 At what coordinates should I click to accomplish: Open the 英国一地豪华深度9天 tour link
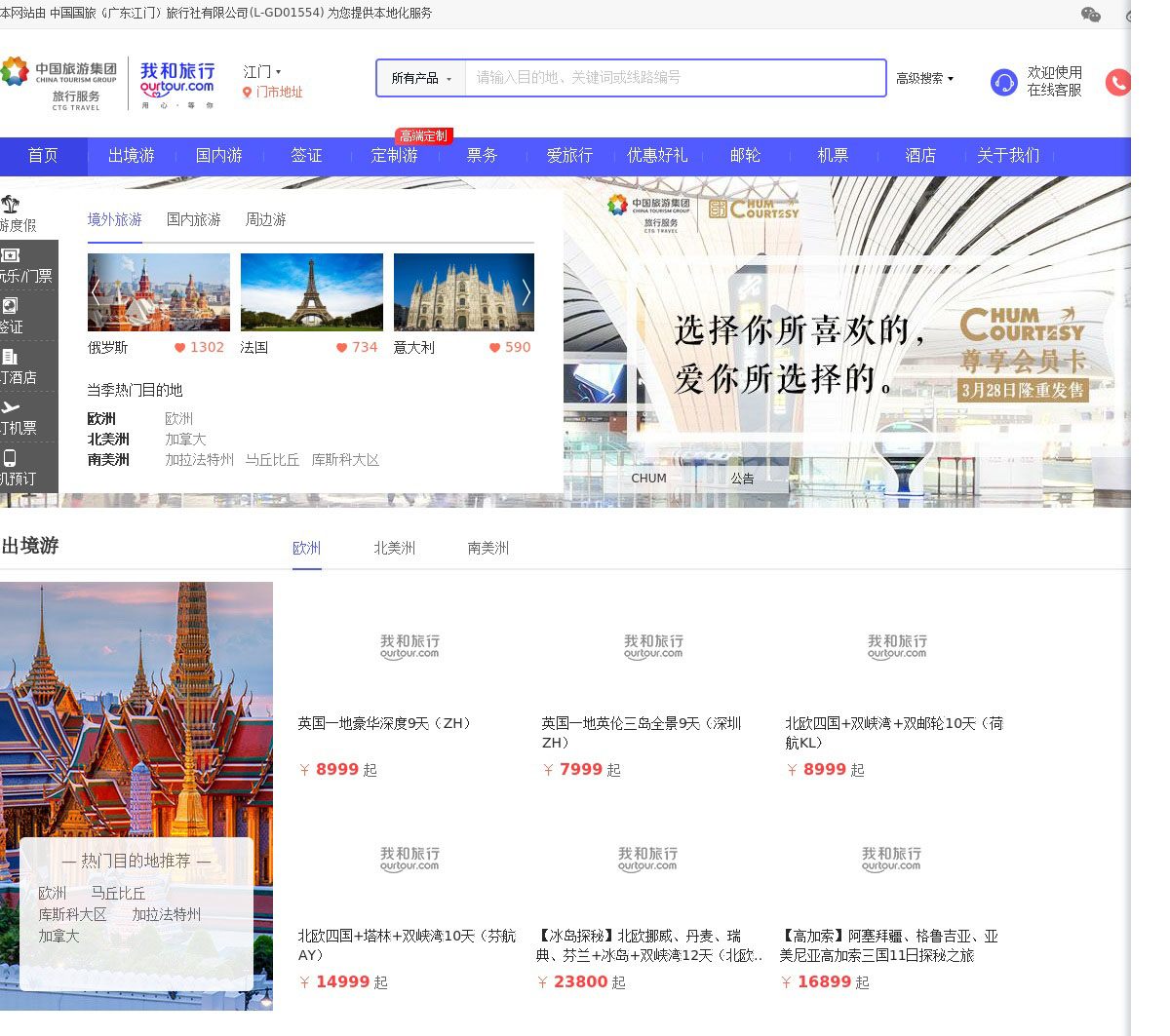384,723
